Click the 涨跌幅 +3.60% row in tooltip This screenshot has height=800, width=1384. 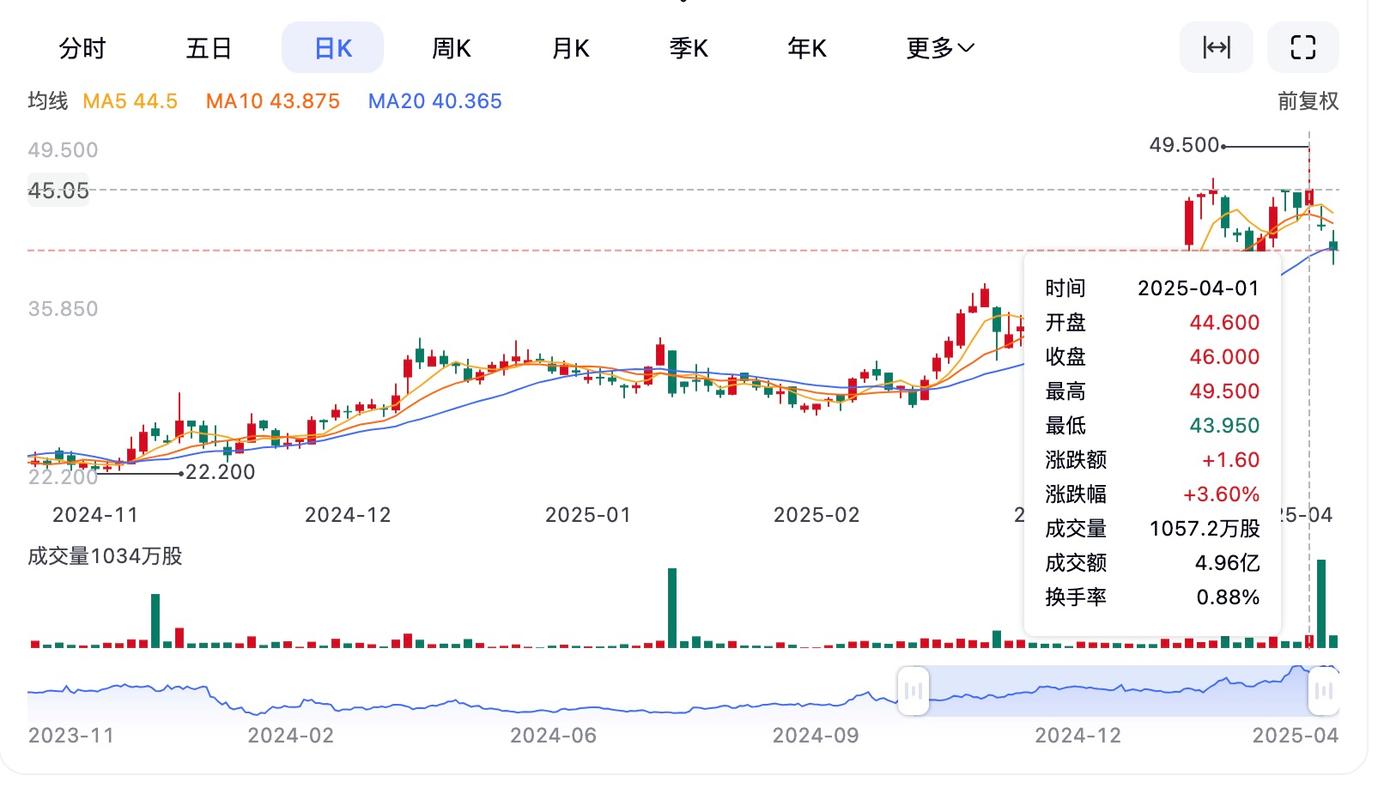click(x=1152, y=494)
